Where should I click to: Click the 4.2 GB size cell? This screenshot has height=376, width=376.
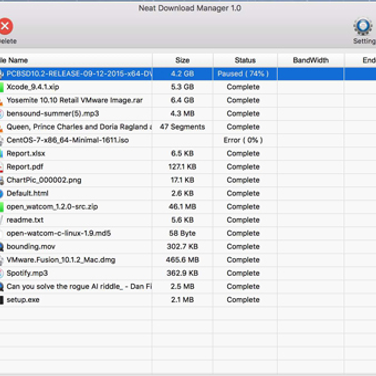[x=182, y=74]
